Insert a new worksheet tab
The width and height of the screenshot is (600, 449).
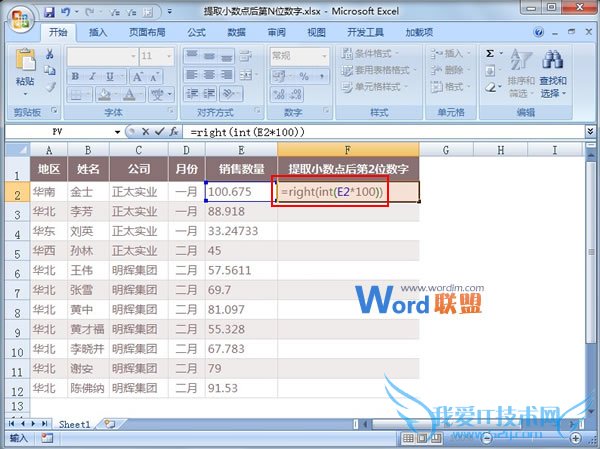point(110,424)
